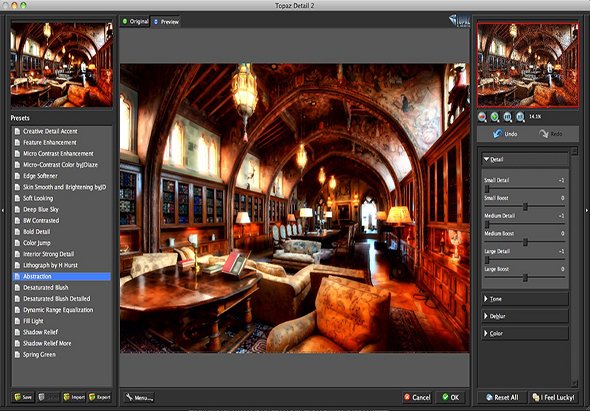Click the I Feel Lucky! button

coord(553,397)
